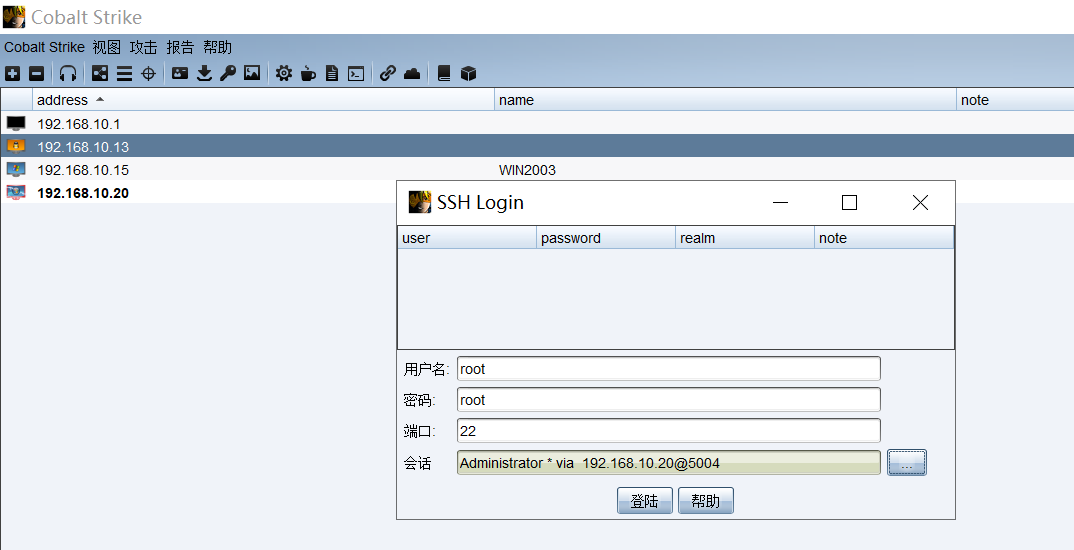Click the WIN2003 name cell
This screenshot has height=550, width=1074.
pyautogui.click(x=527, y=170)
